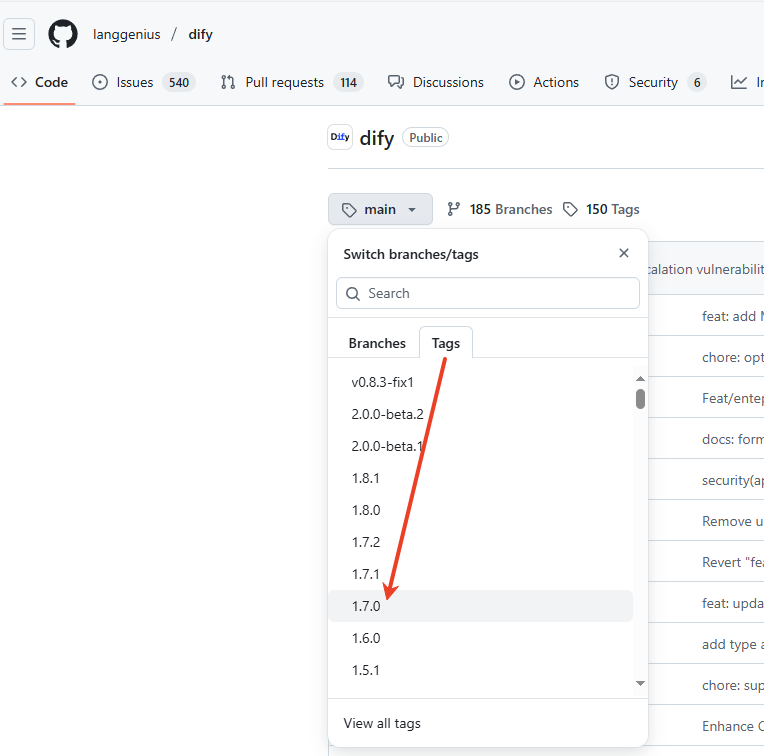Click the tag list scrollbar thumb

640,399
